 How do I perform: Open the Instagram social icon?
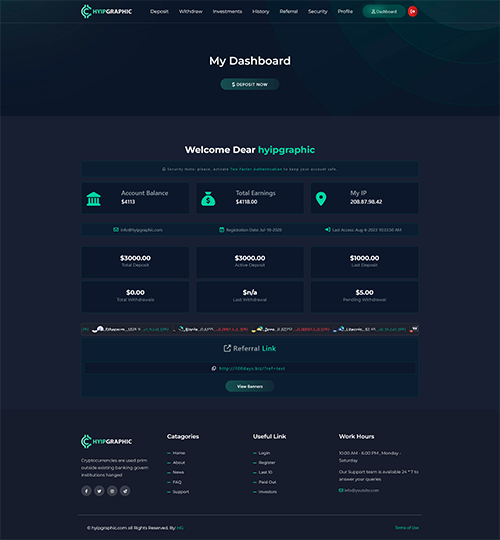click(x=112, y=491)
